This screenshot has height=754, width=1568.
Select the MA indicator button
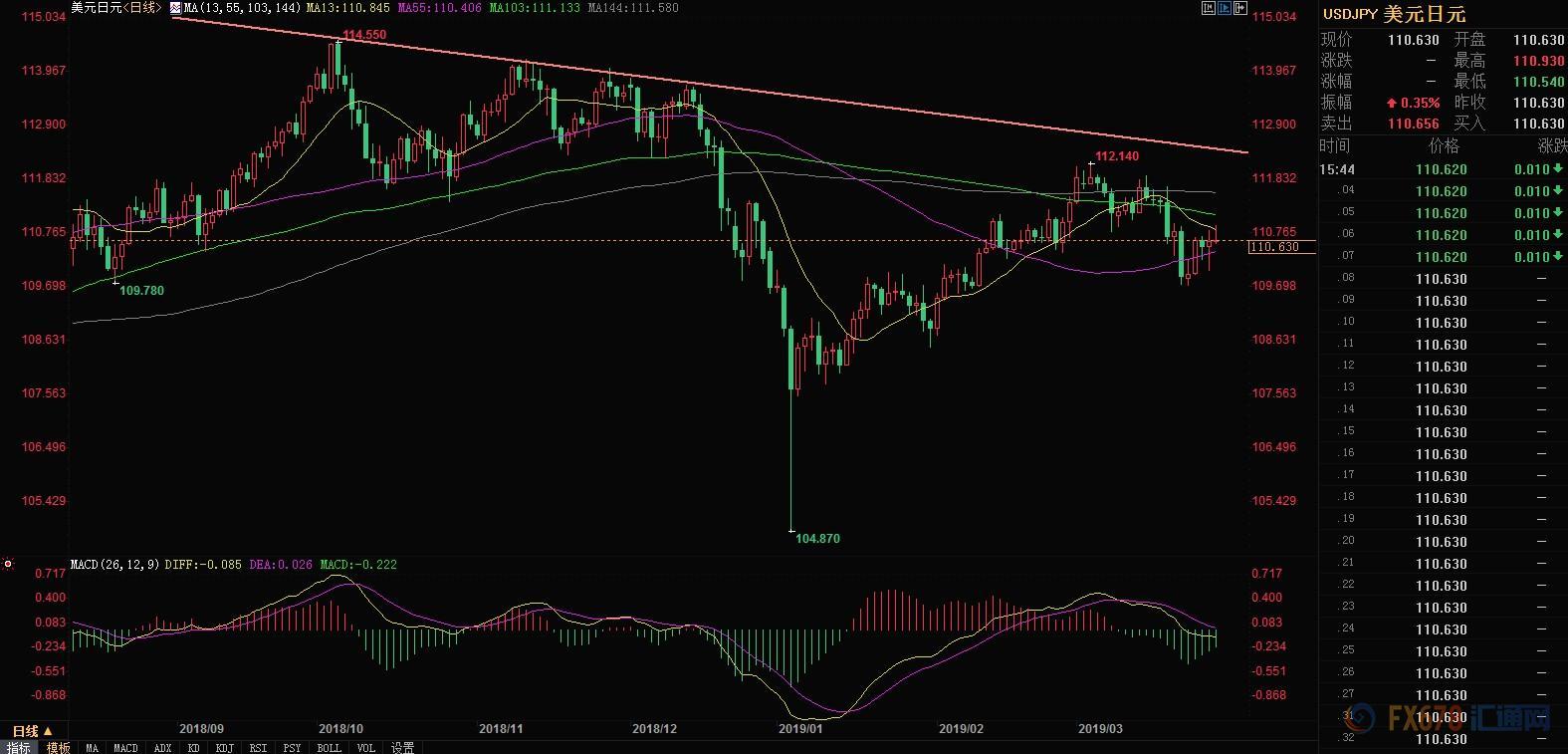click(x=92, y=747)
